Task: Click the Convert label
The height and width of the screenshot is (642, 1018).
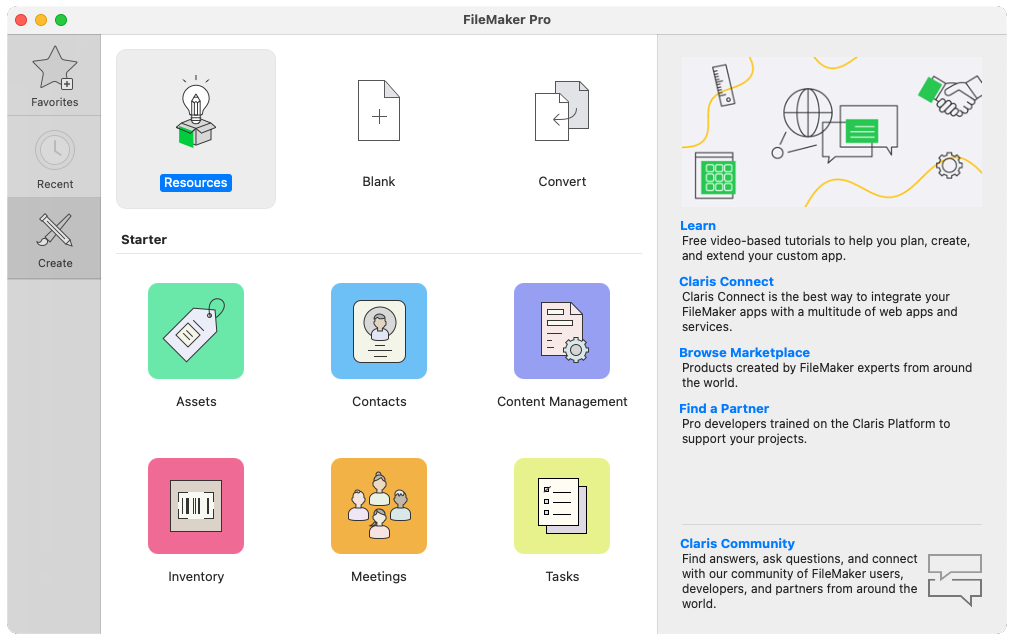Action: (x=562, y=182)
